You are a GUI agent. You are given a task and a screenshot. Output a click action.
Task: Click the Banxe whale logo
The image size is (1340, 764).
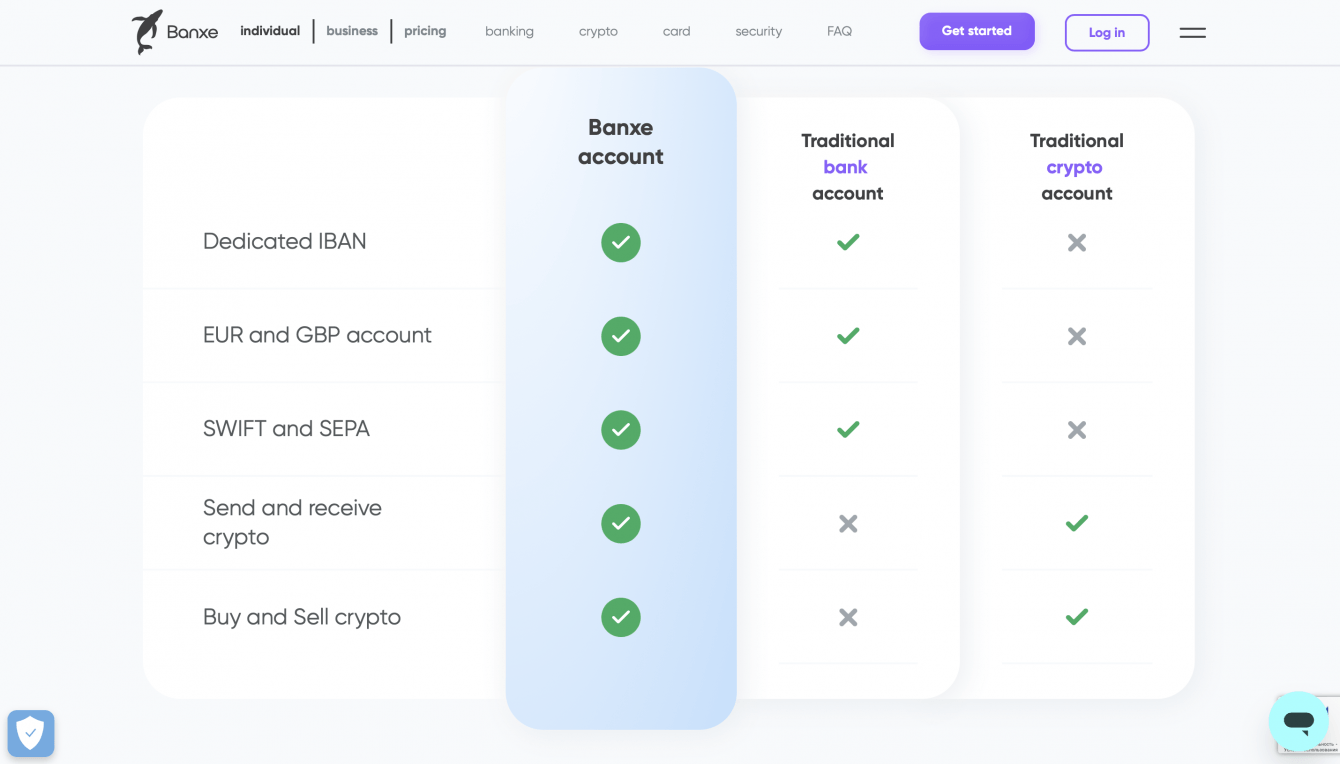148,32
